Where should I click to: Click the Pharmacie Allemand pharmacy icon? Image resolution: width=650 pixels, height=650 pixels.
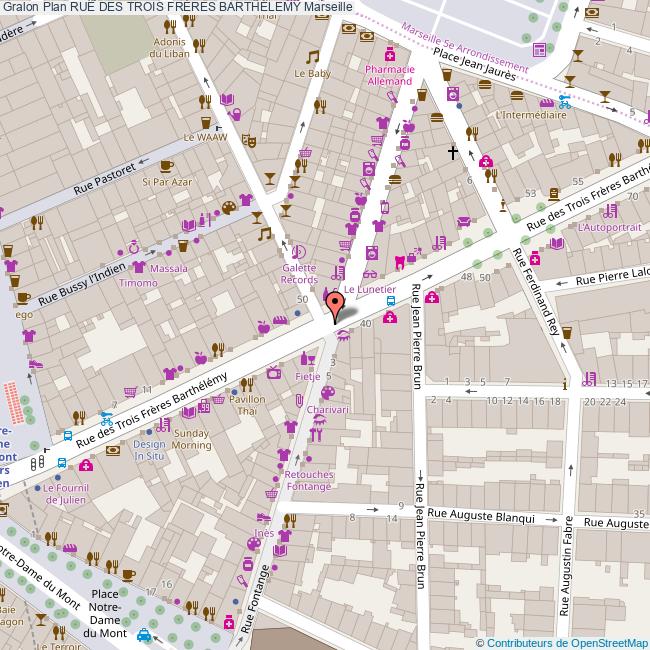point(388,52)
